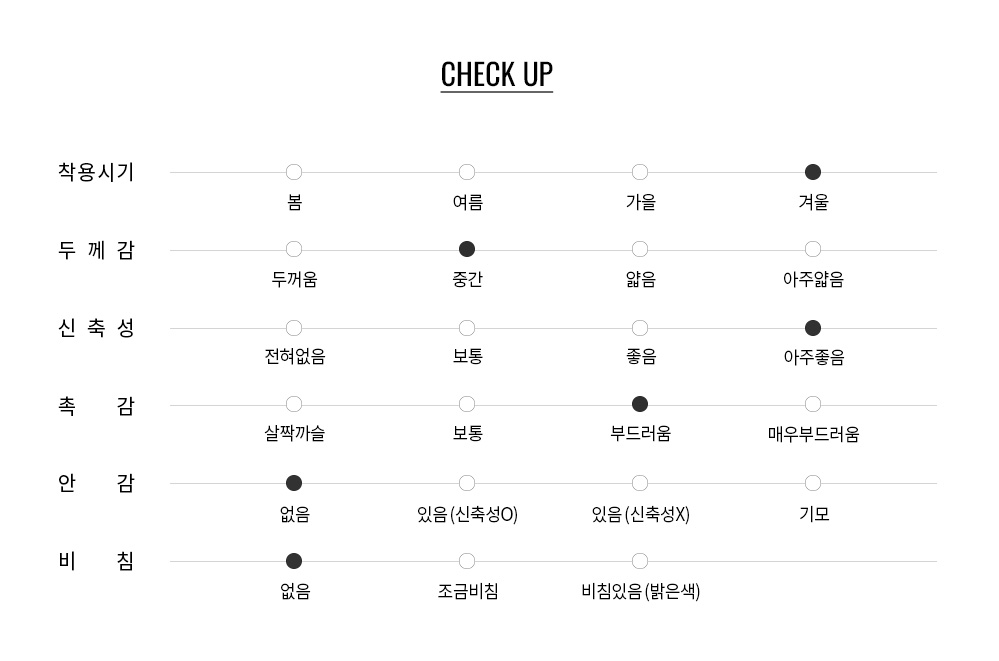Image resolution: width=999 pixels, height=661 pixels.
Task: Click the 착용시기 row label
Action: pos(96,172)
